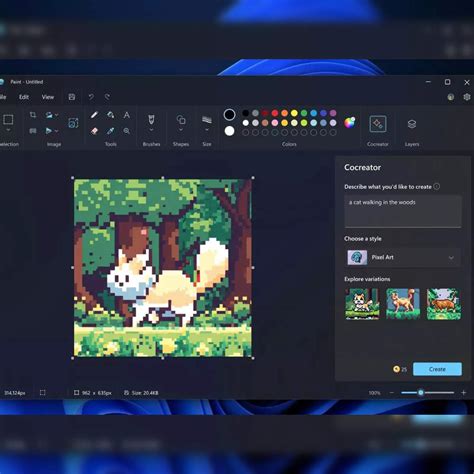Click the Redo arrow

pyautogui.click(x=107, y=97)
